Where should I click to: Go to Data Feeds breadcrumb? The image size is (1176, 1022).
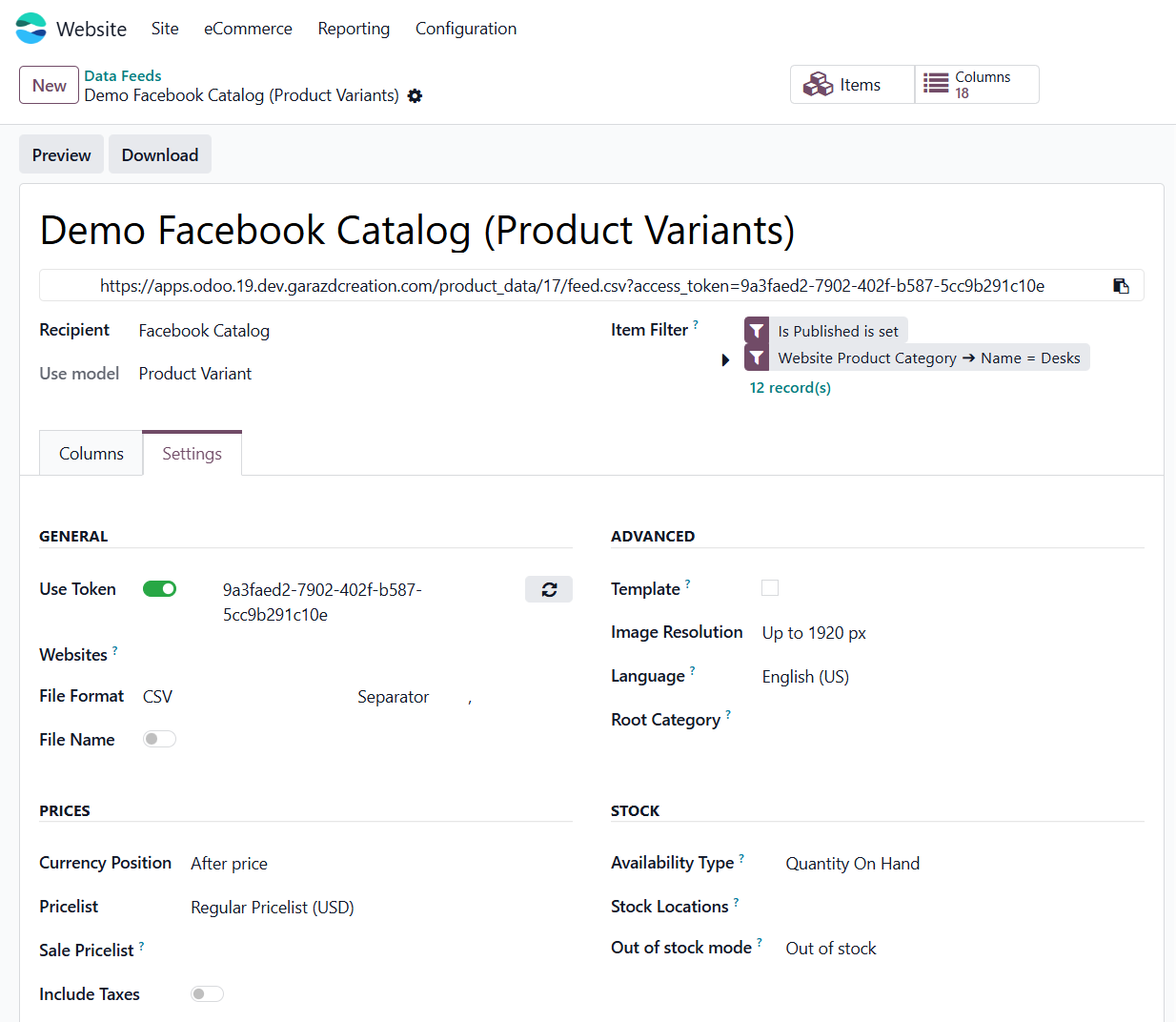click(123, 75)
